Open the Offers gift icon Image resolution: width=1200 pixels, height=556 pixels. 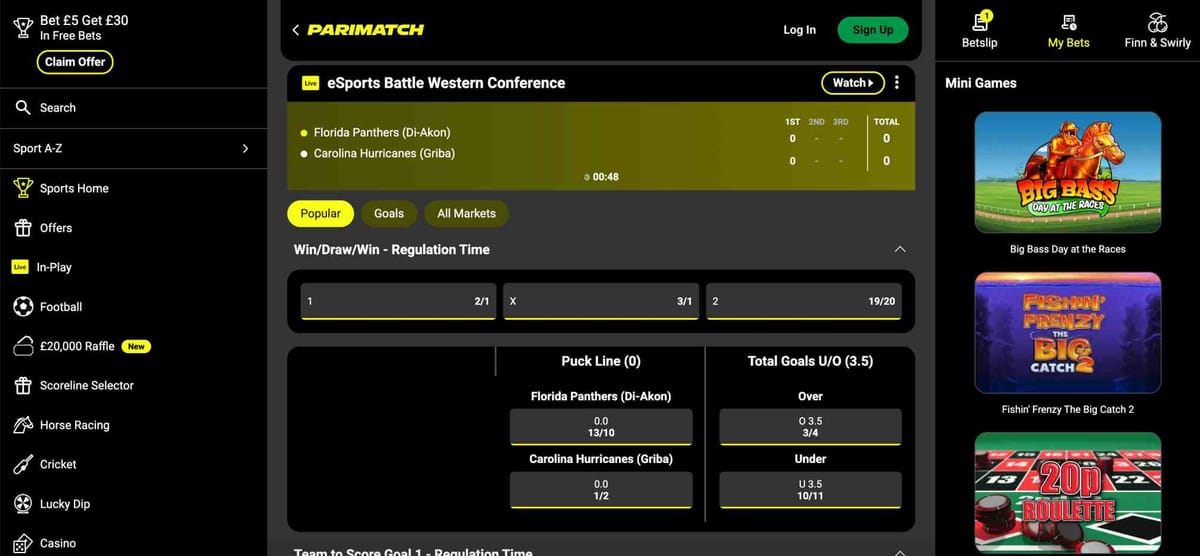23,228
